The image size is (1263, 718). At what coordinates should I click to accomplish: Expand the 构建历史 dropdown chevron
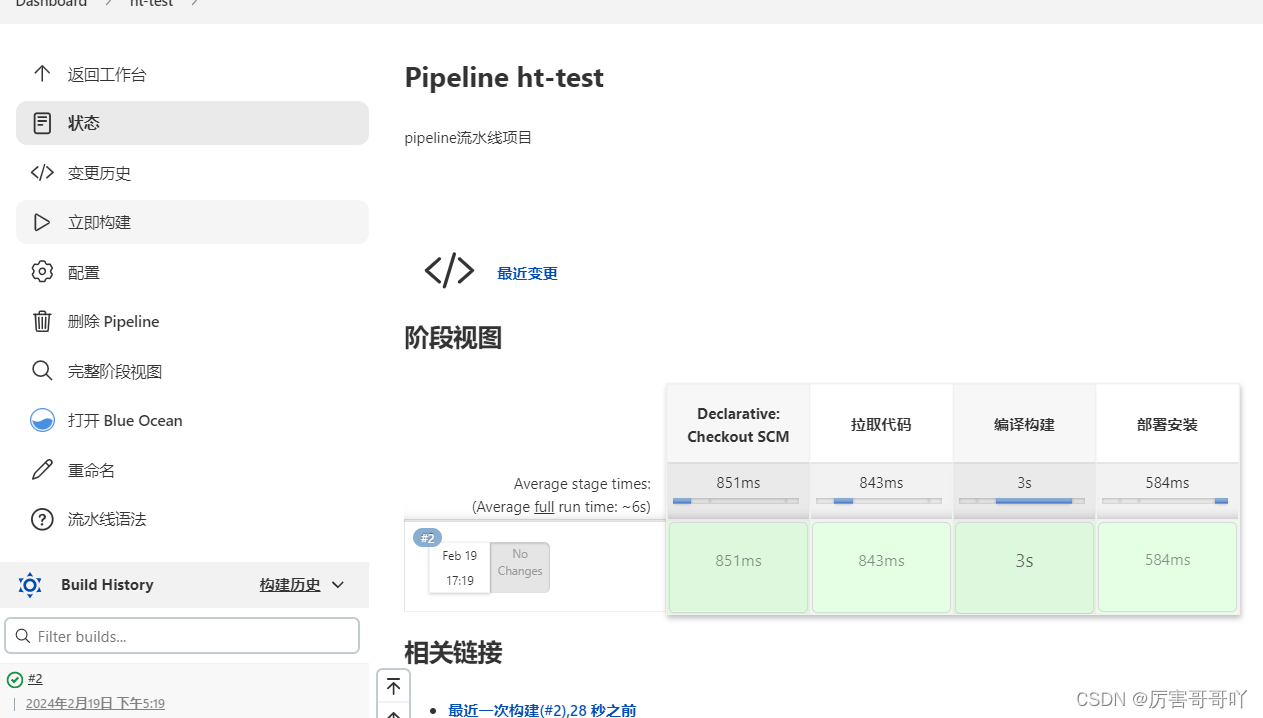point(338,585)
